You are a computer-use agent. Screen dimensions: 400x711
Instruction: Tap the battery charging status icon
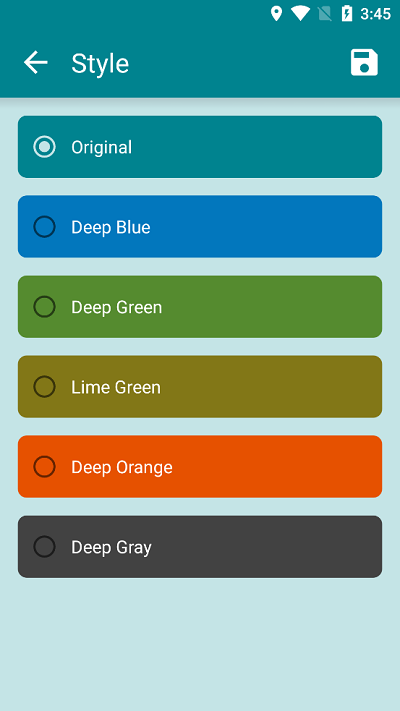coord(346,14)
